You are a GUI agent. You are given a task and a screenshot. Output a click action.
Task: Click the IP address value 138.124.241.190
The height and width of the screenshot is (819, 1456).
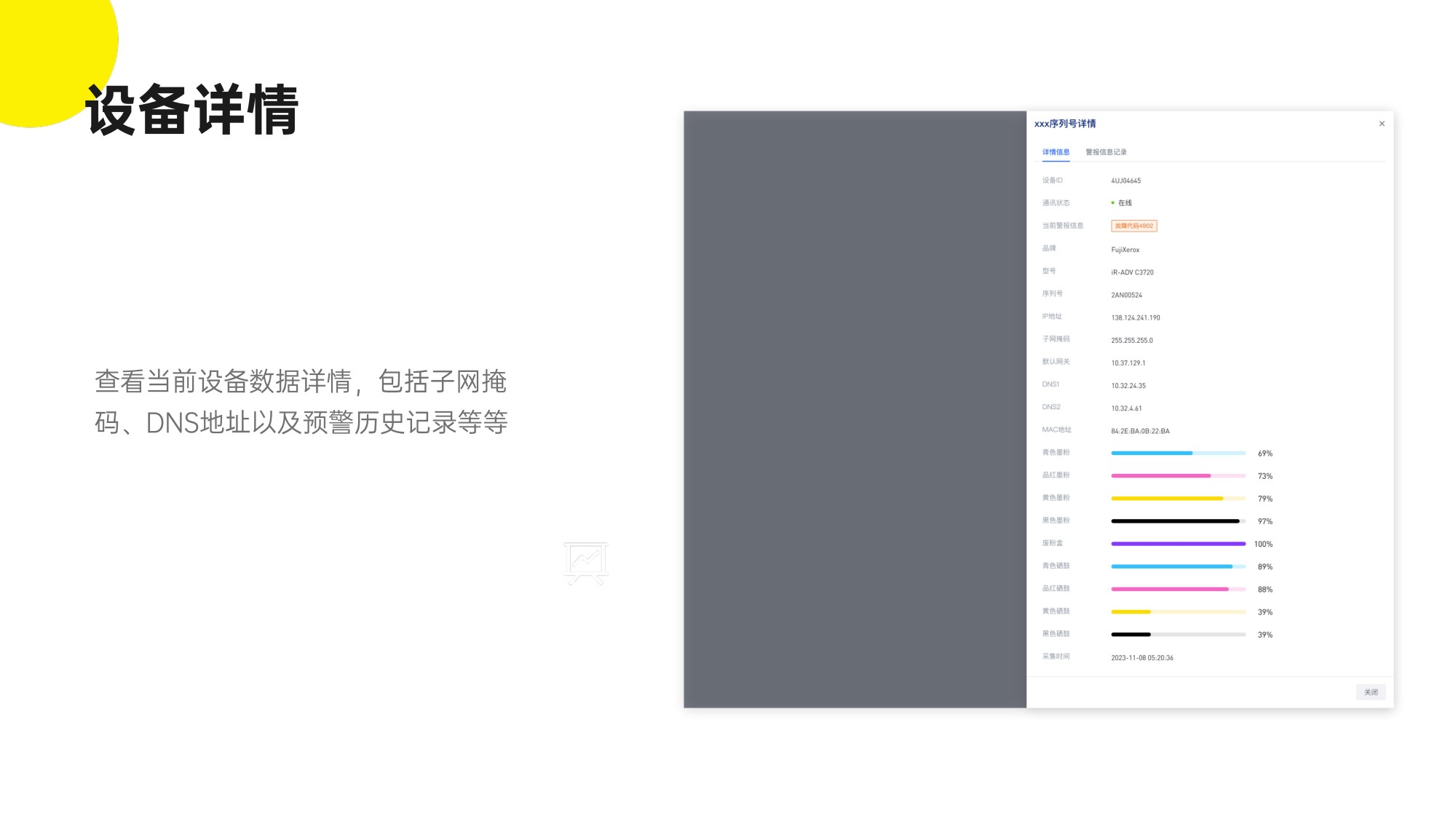point(1135,318)
